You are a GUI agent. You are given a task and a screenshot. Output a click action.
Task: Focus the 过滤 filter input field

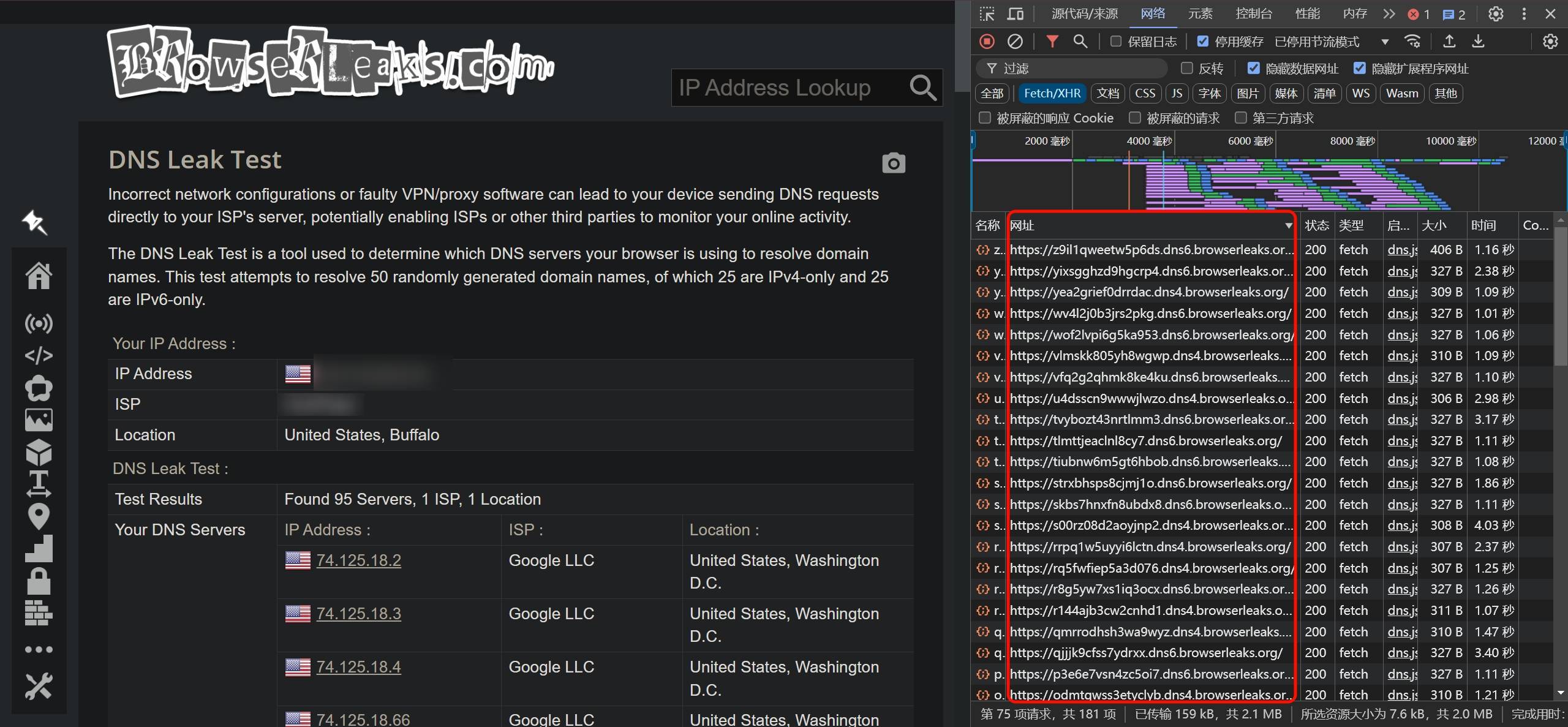pyautogui.click(x=1072, y=68)
